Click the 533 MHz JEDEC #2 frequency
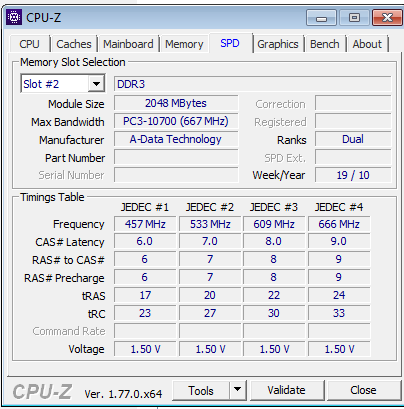404x409 pixels. (x=210, y=224)
